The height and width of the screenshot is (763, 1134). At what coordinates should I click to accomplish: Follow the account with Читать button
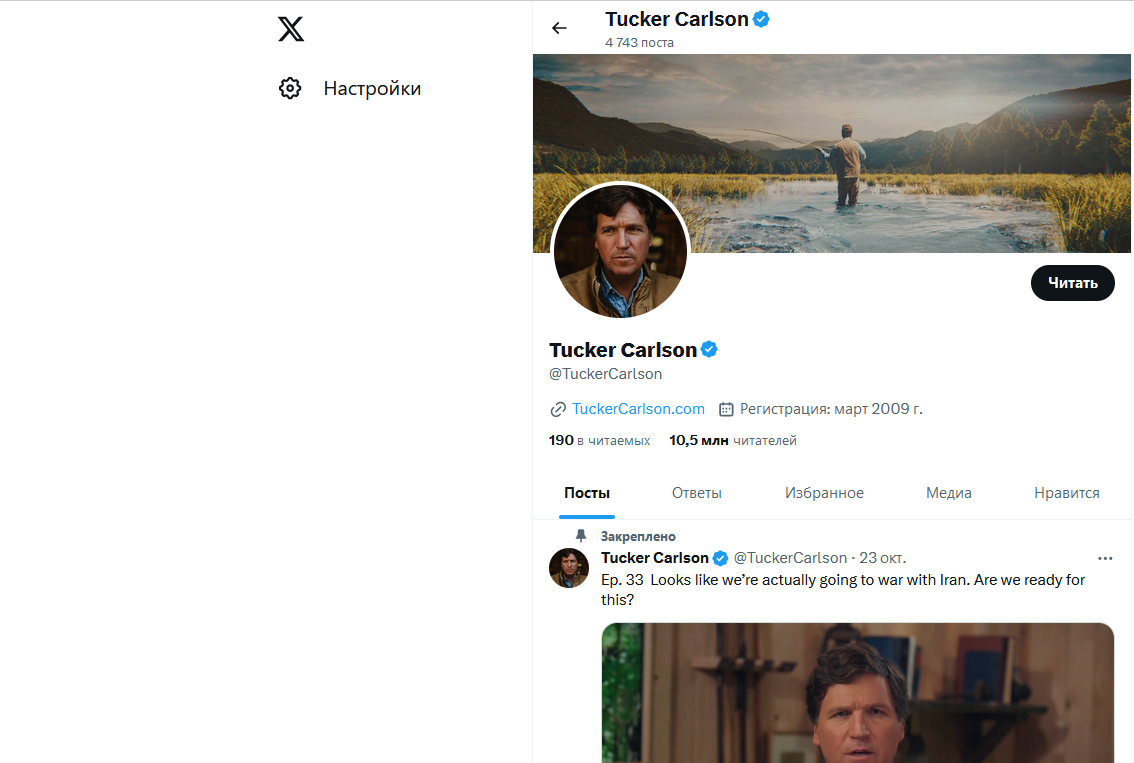pyautogui.click(x=1073, y=283)
